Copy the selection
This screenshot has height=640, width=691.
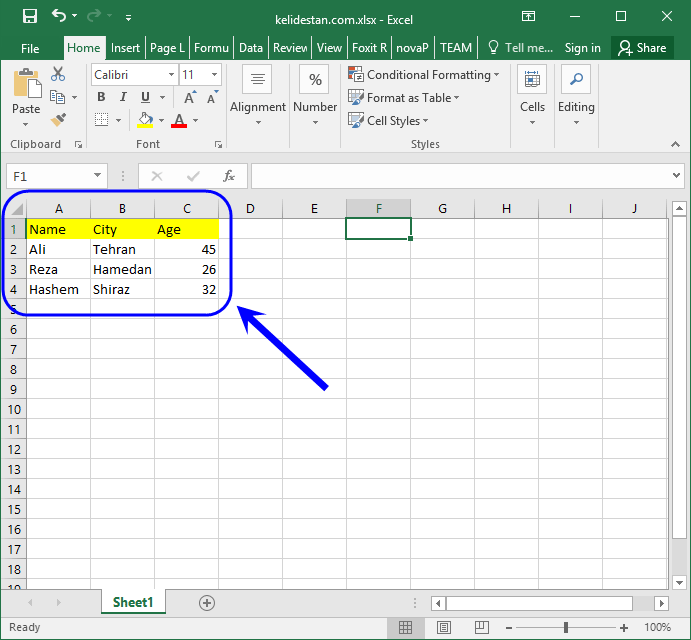(58, 97)
